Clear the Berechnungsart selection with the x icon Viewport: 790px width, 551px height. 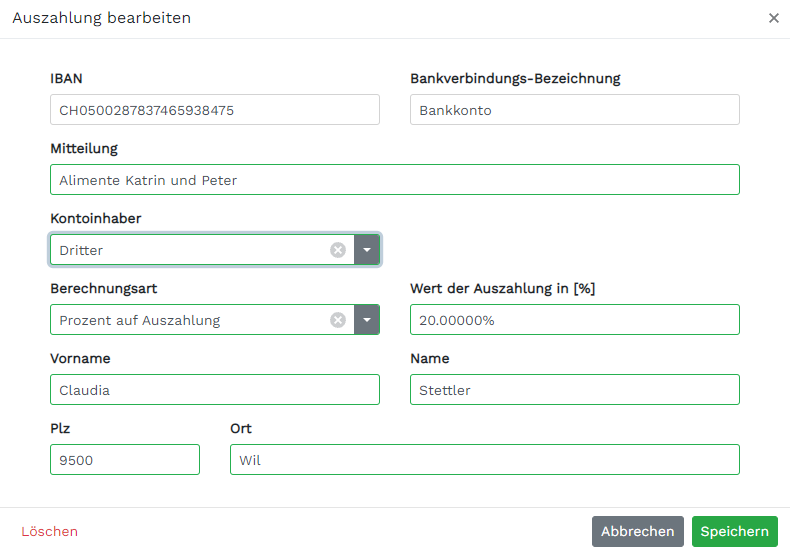[338, 320]
